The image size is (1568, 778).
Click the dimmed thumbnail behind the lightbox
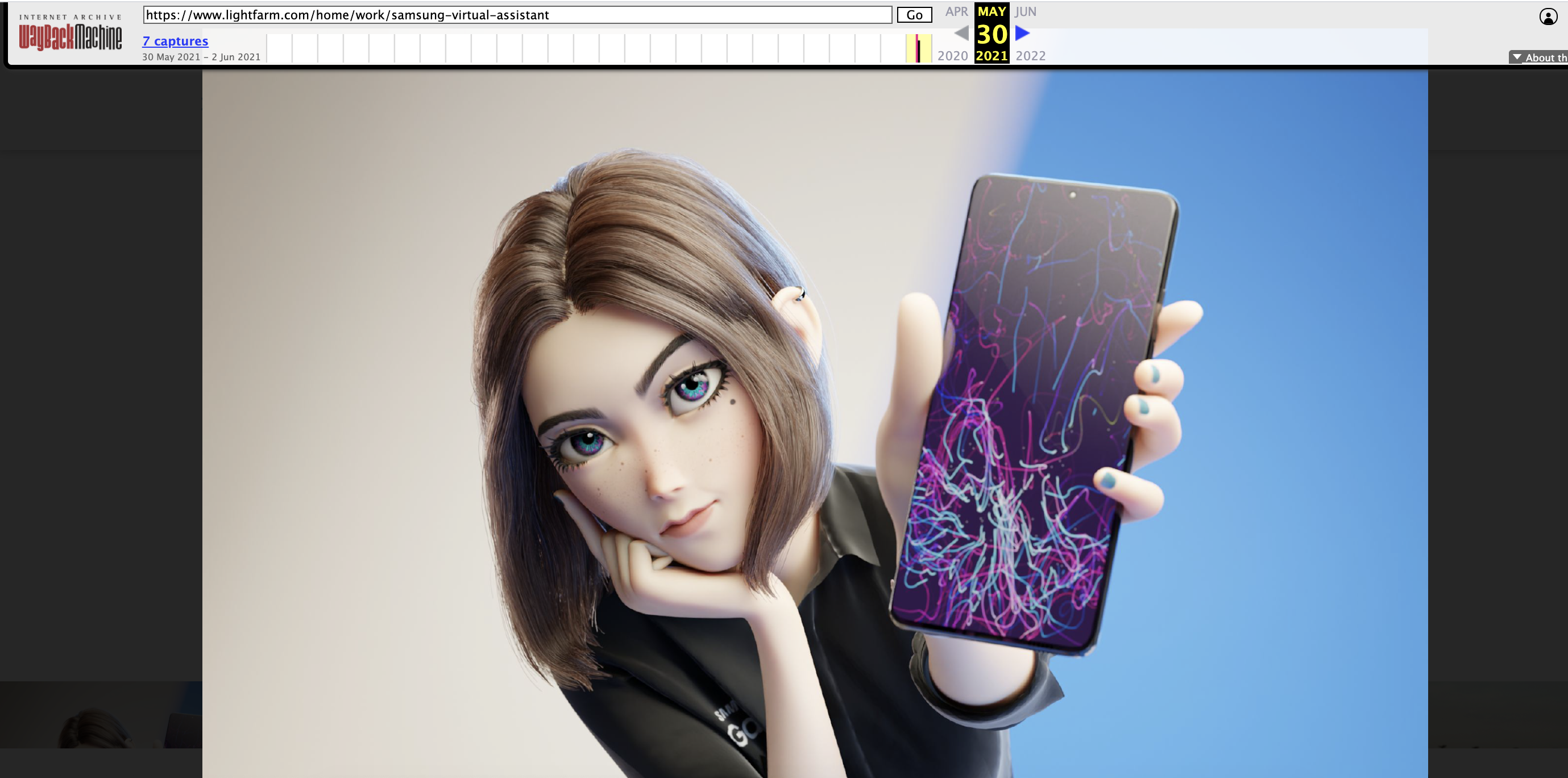(x=101, y=715)
